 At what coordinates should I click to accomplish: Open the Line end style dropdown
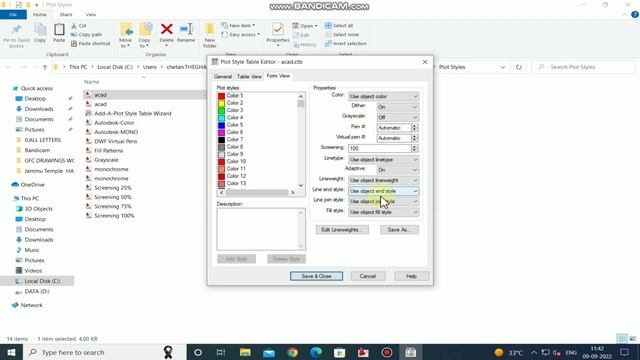[383, 191]
